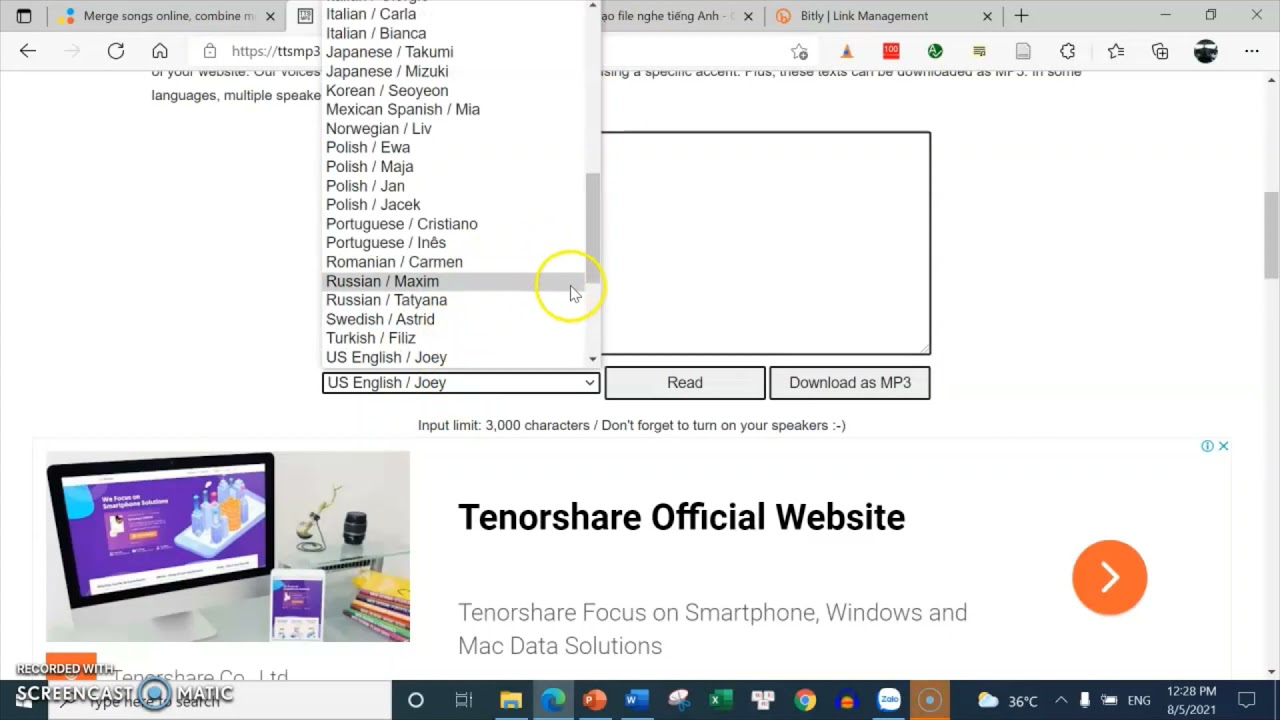
Task: Select Swedish / Astrid voice
Action: tap(454, 319)
